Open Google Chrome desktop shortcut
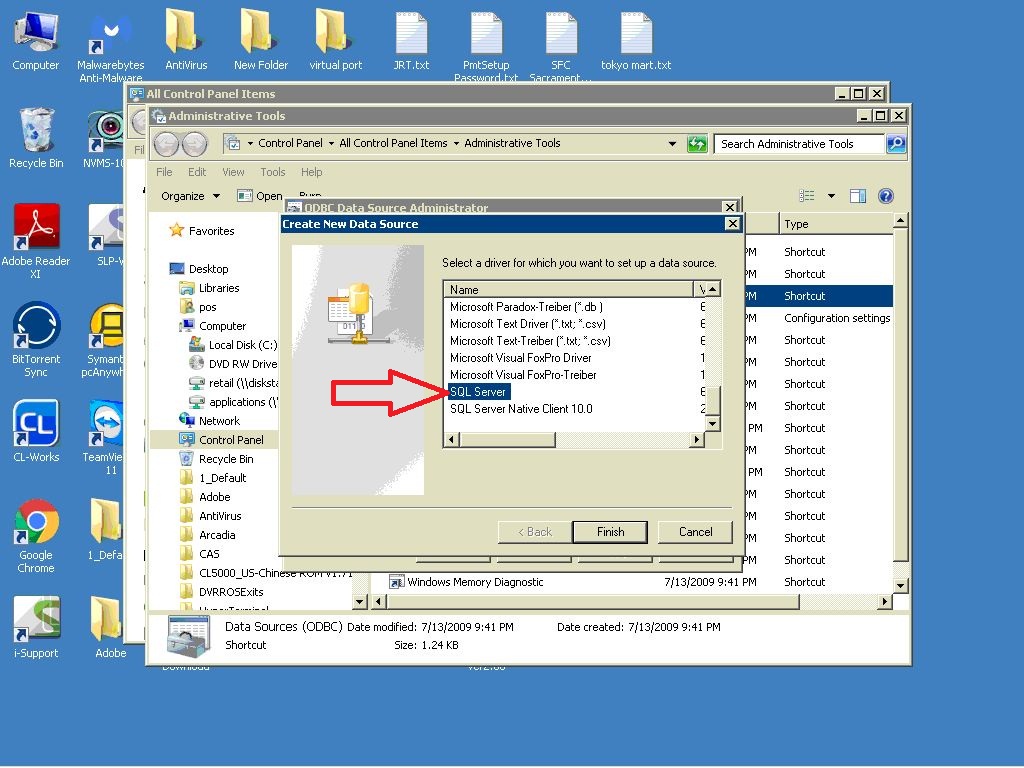Screen dimensions: 1024x768 click(36, 524)
